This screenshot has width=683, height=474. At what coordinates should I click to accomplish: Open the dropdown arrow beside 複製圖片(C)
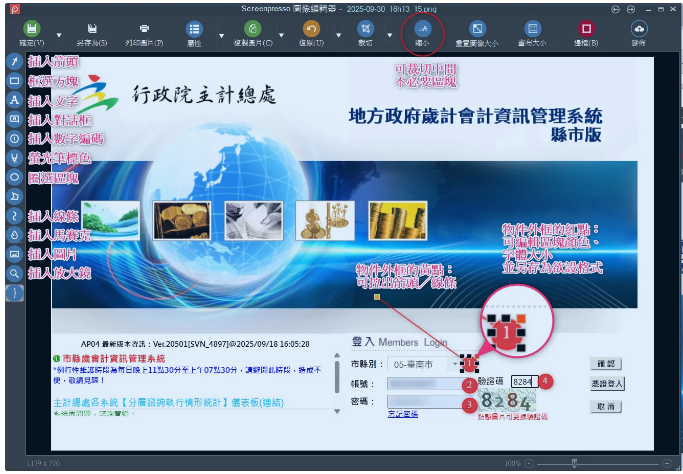[281, 35]
